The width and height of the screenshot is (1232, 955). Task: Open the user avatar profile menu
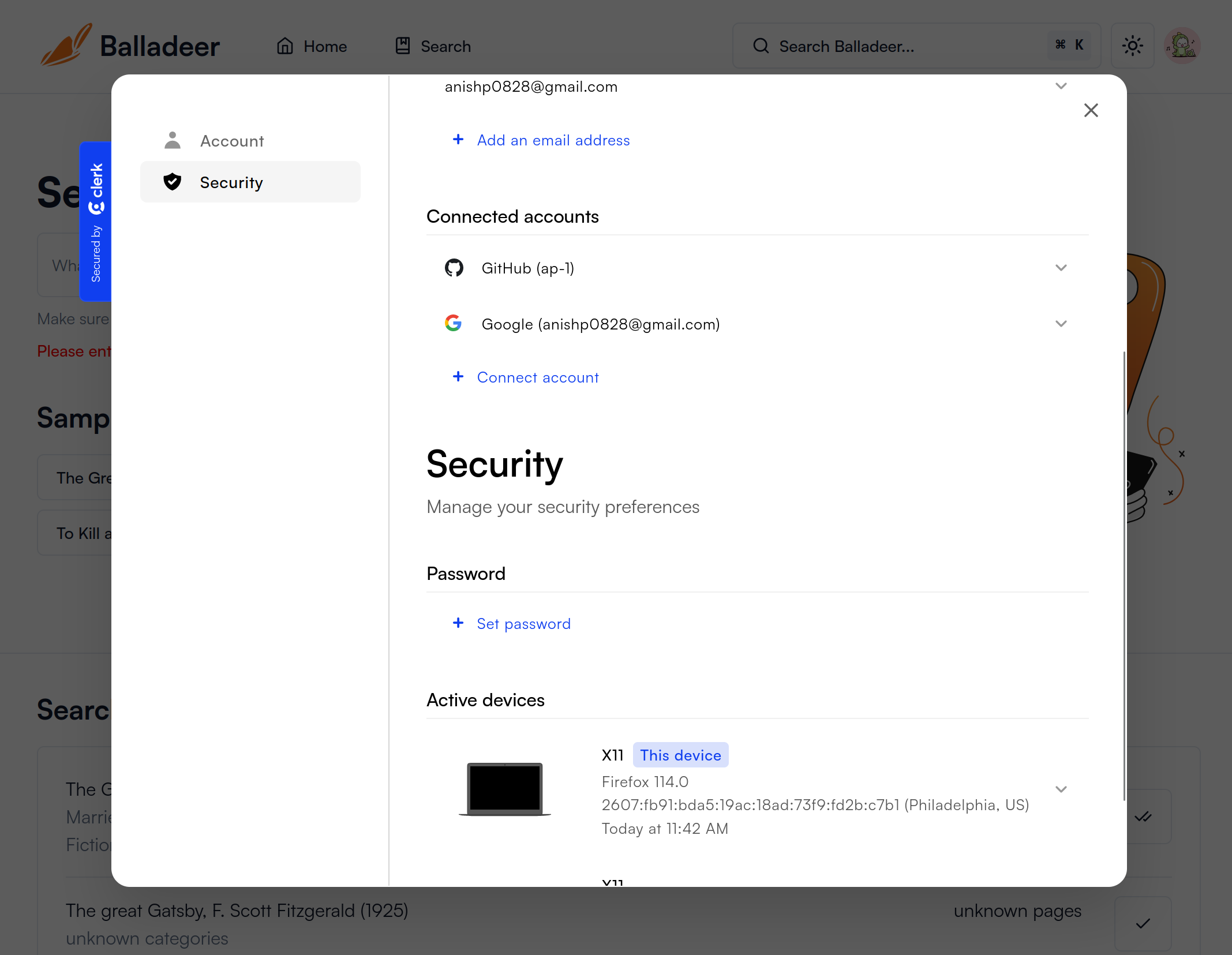1182,46
